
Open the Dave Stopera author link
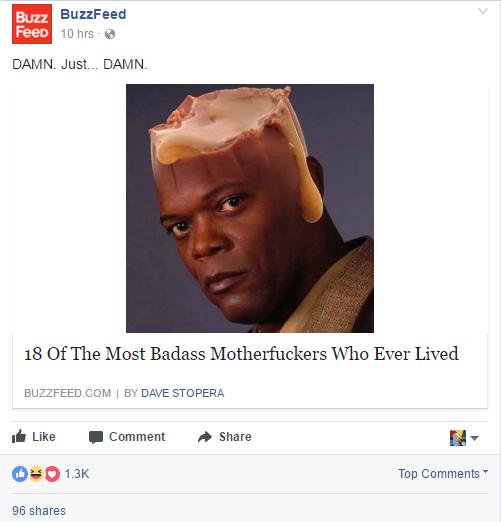[x=182, y=393]
